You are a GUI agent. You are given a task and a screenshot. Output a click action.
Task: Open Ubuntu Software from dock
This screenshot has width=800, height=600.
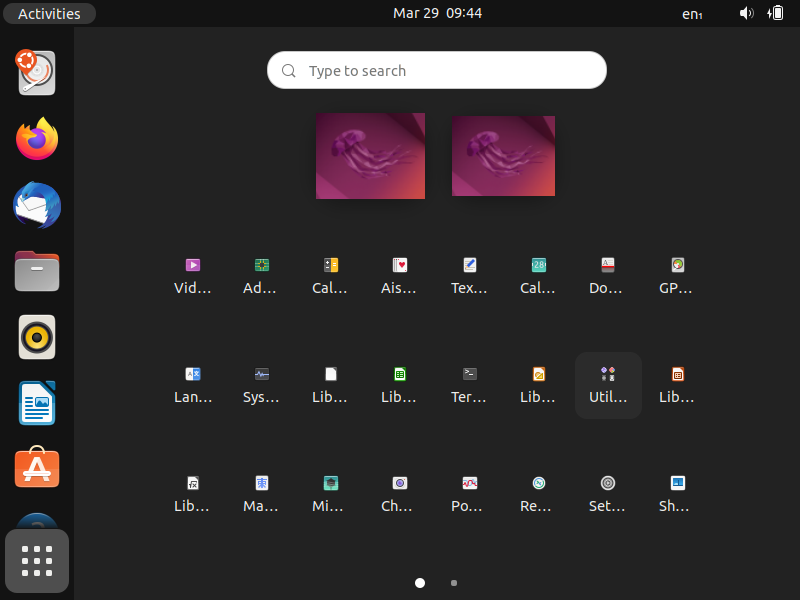(37, 467)
